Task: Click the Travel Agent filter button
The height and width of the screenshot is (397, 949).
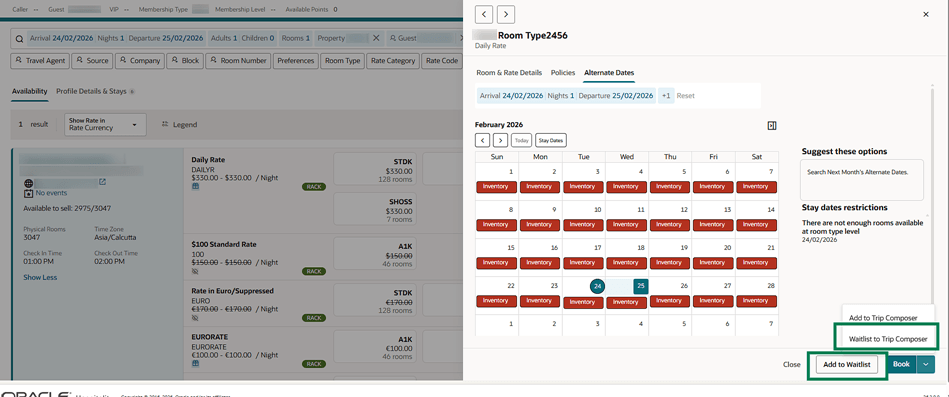Action: pyautogui.click(x=40, y=61)
